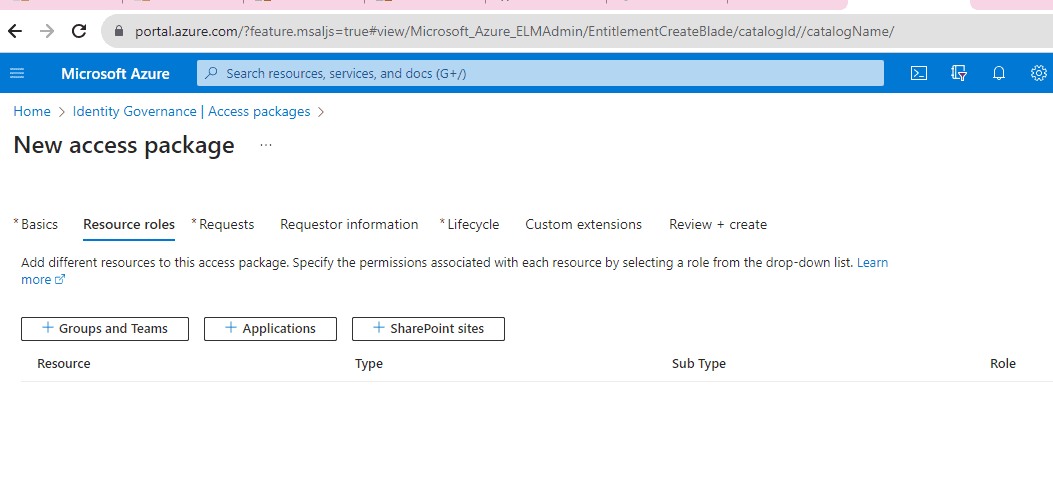Open the ellipsis menu next to New access package
Image resolution: width=1053 pixels, height=497 pixels.
(x=266, y=145)
